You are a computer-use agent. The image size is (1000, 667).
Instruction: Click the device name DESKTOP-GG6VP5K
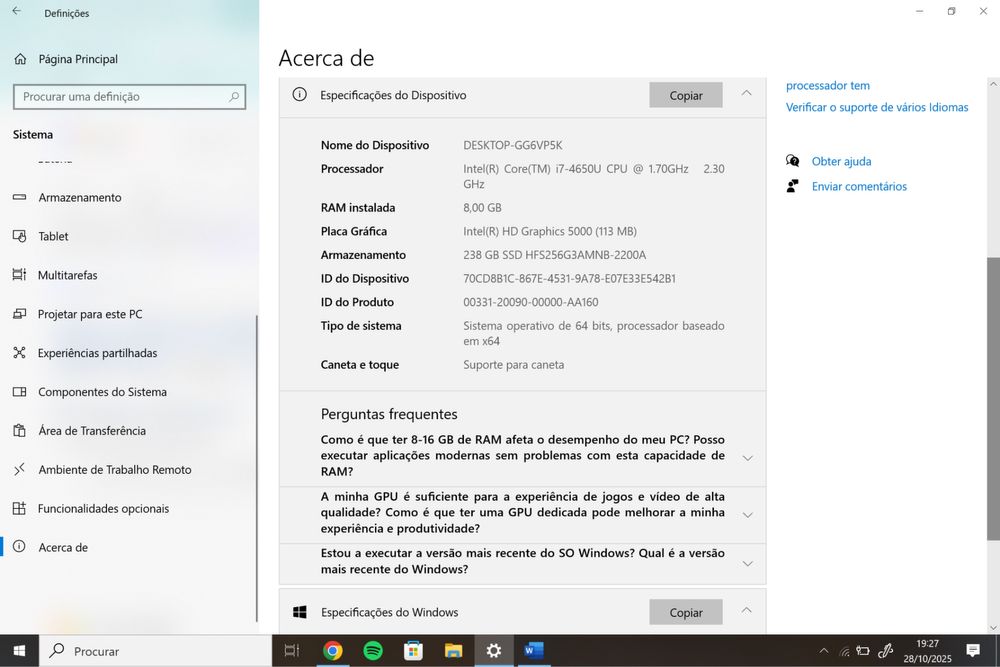[513, 145]
